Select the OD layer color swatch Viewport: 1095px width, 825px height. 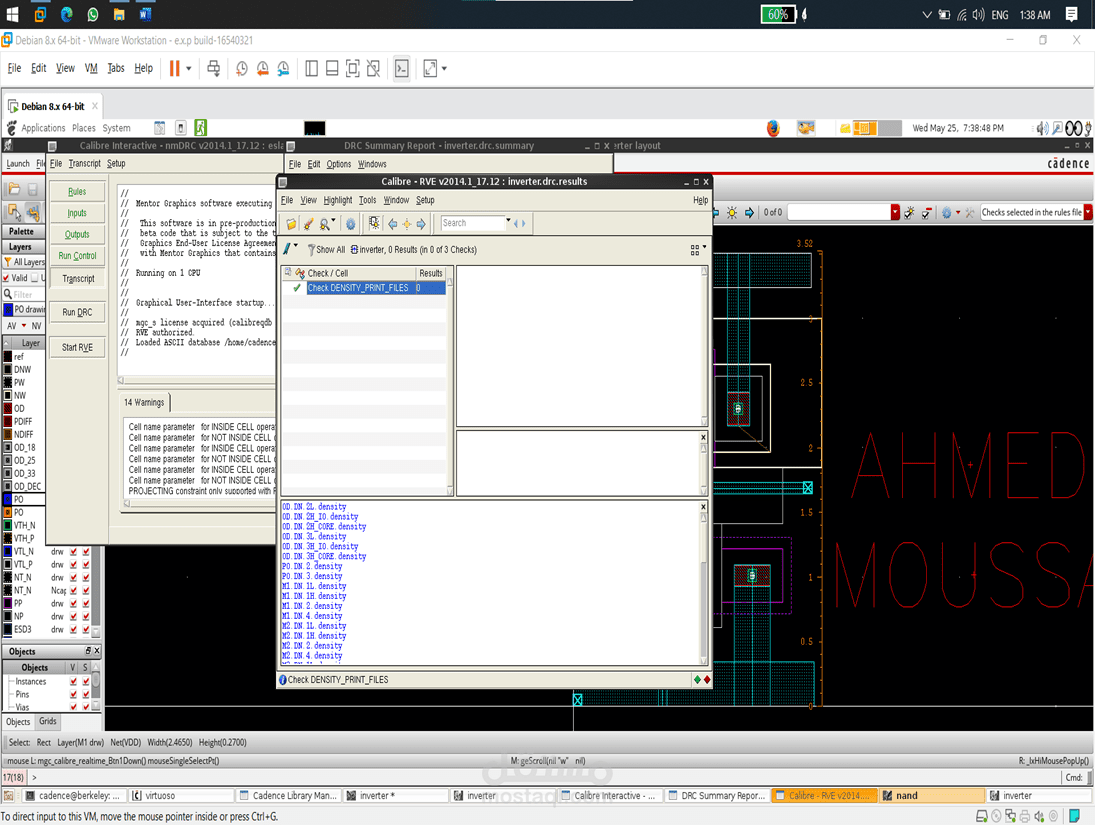8,409
